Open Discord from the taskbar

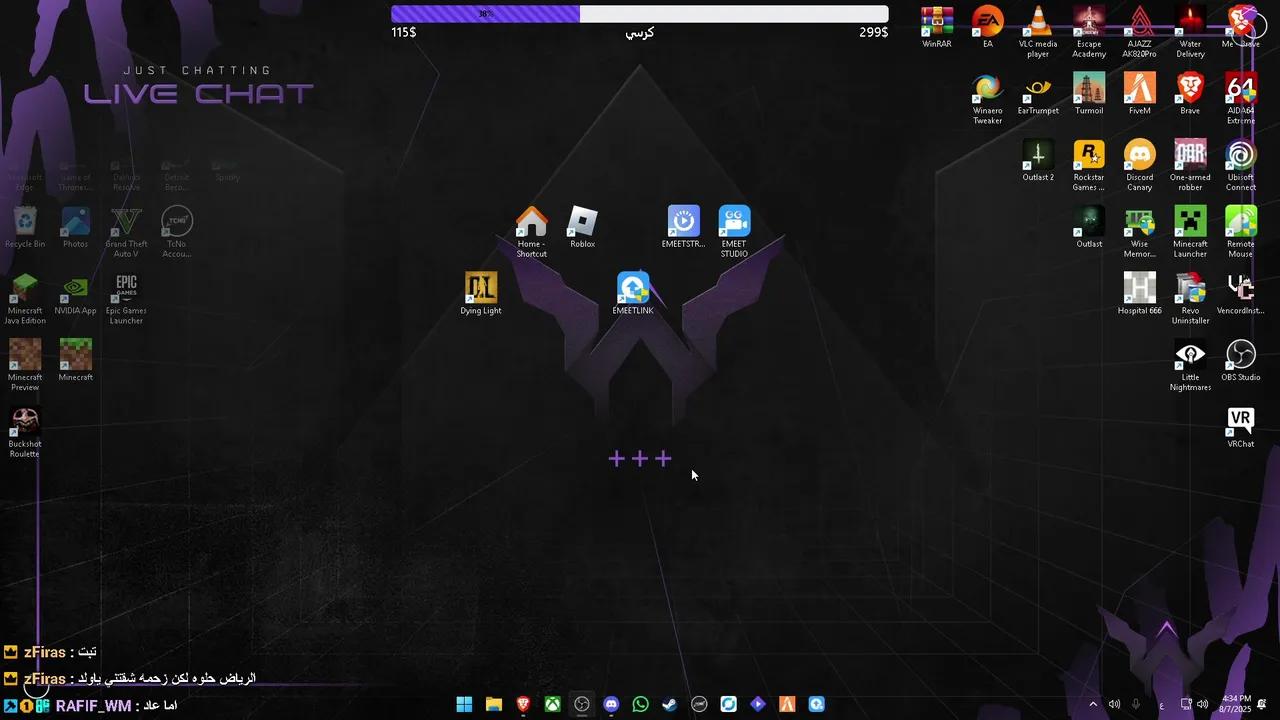pyautogui.click(x=611, y=704)
